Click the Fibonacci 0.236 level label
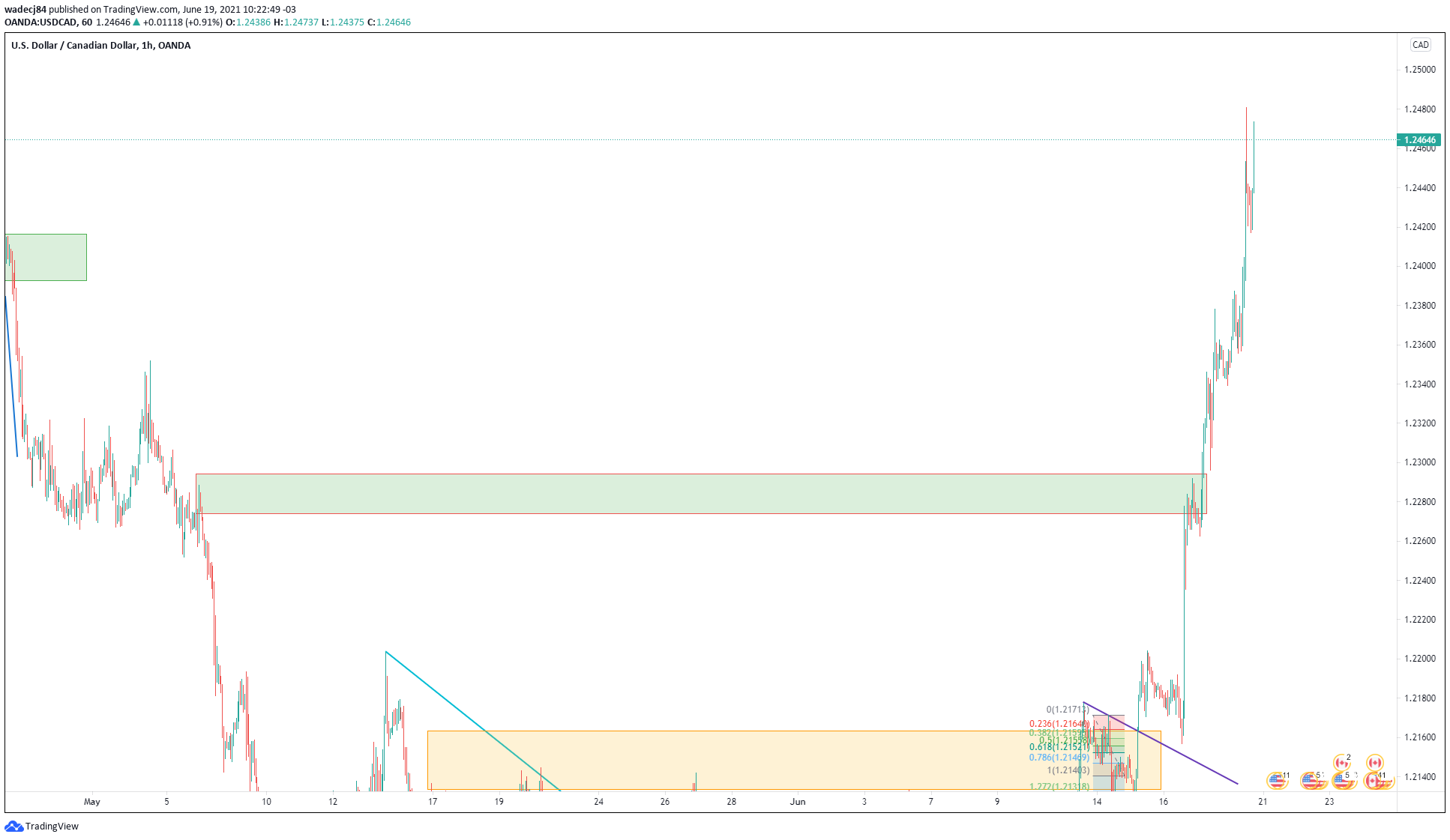Screen dimensions: 1450x840 (x=1059, y=724)
